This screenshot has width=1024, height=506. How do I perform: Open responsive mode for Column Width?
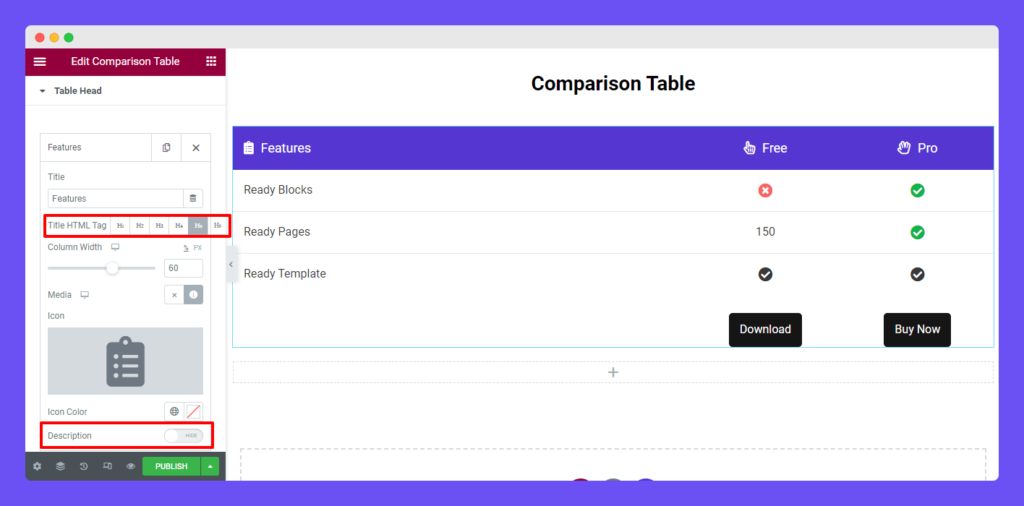click(116, 247)
